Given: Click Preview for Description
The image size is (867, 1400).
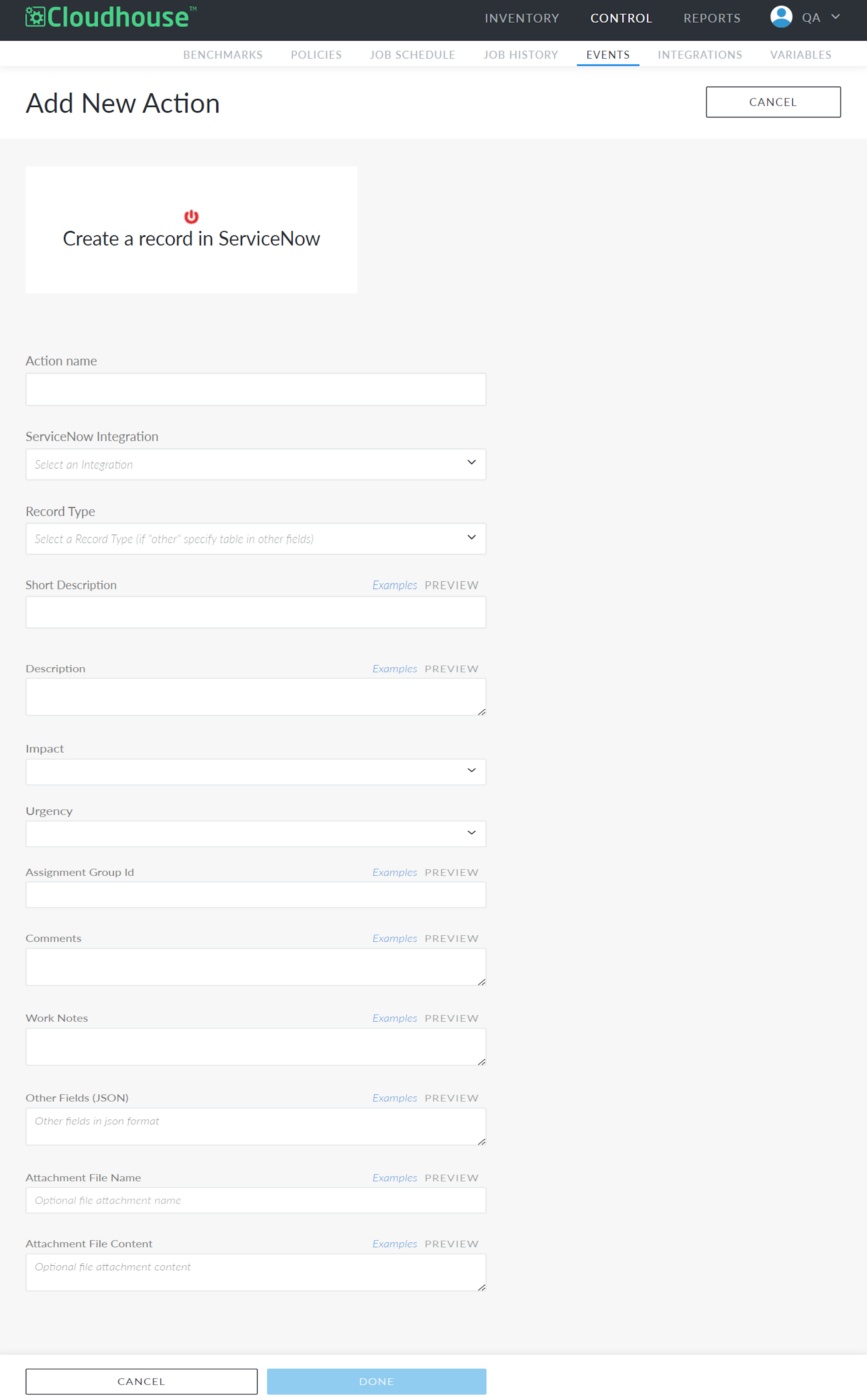Looking at the screenshot, I should pyautogui.click(x=451, y=669).
